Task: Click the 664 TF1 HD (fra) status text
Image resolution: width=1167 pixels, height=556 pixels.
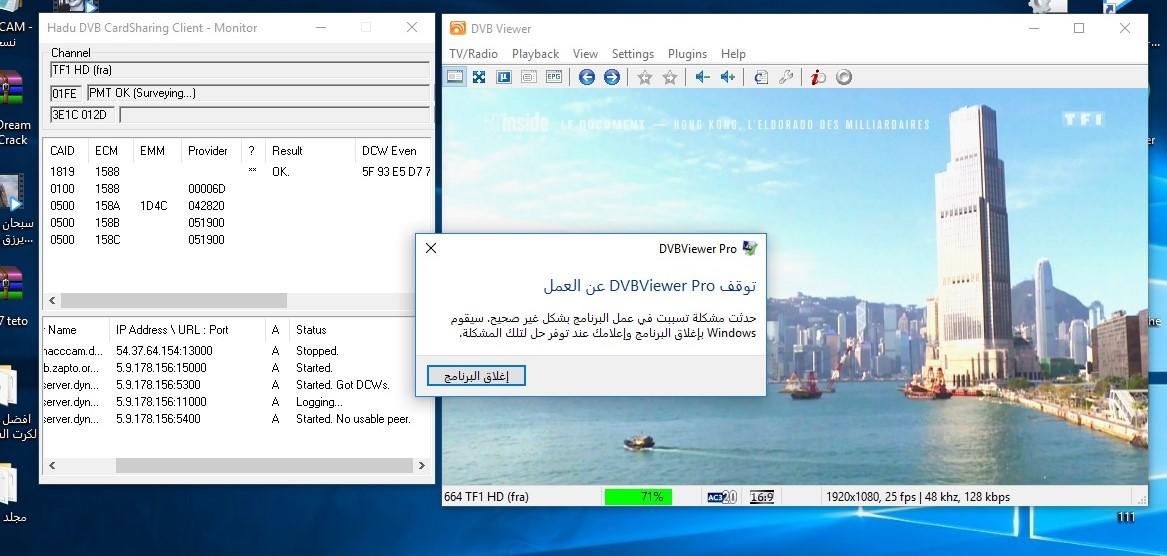Action: tap(486, 496)
